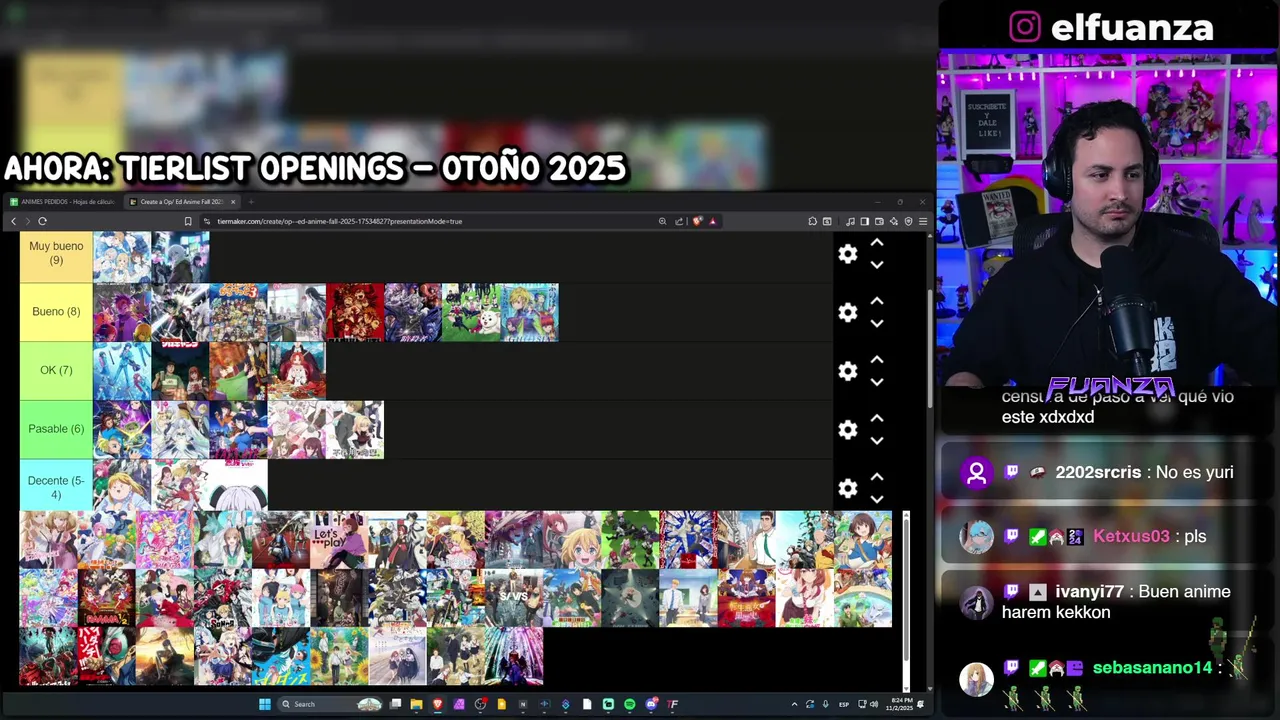Click the page vertical scrollbar
This screenshot has height=720, width=1280.
coord(930,350)
